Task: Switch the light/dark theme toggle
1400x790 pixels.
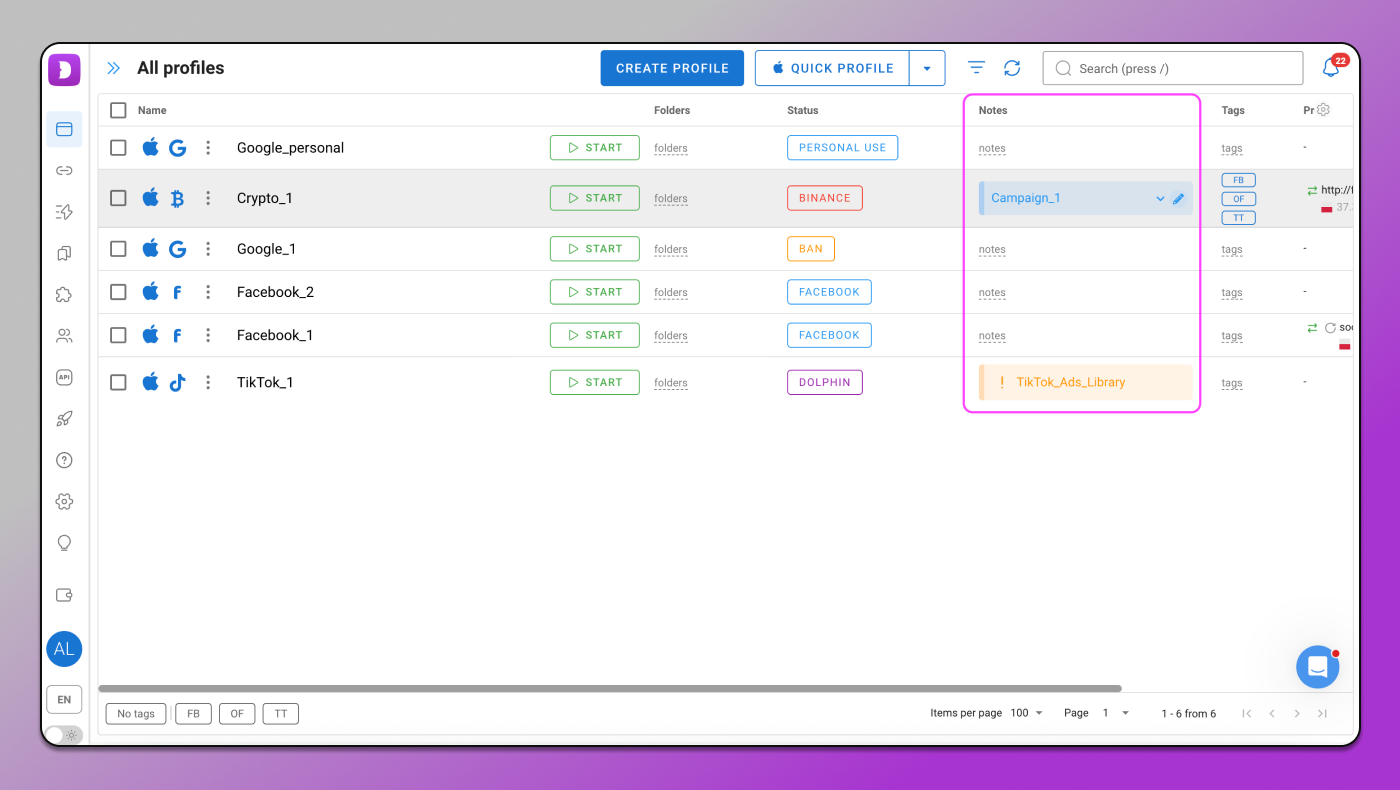Action: point(63,735)
